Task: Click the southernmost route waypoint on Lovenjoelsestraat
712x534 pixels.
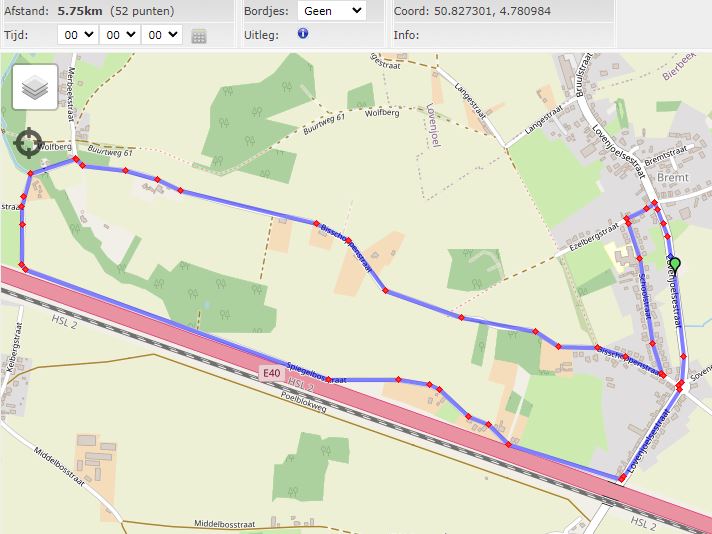Action: 622,479
